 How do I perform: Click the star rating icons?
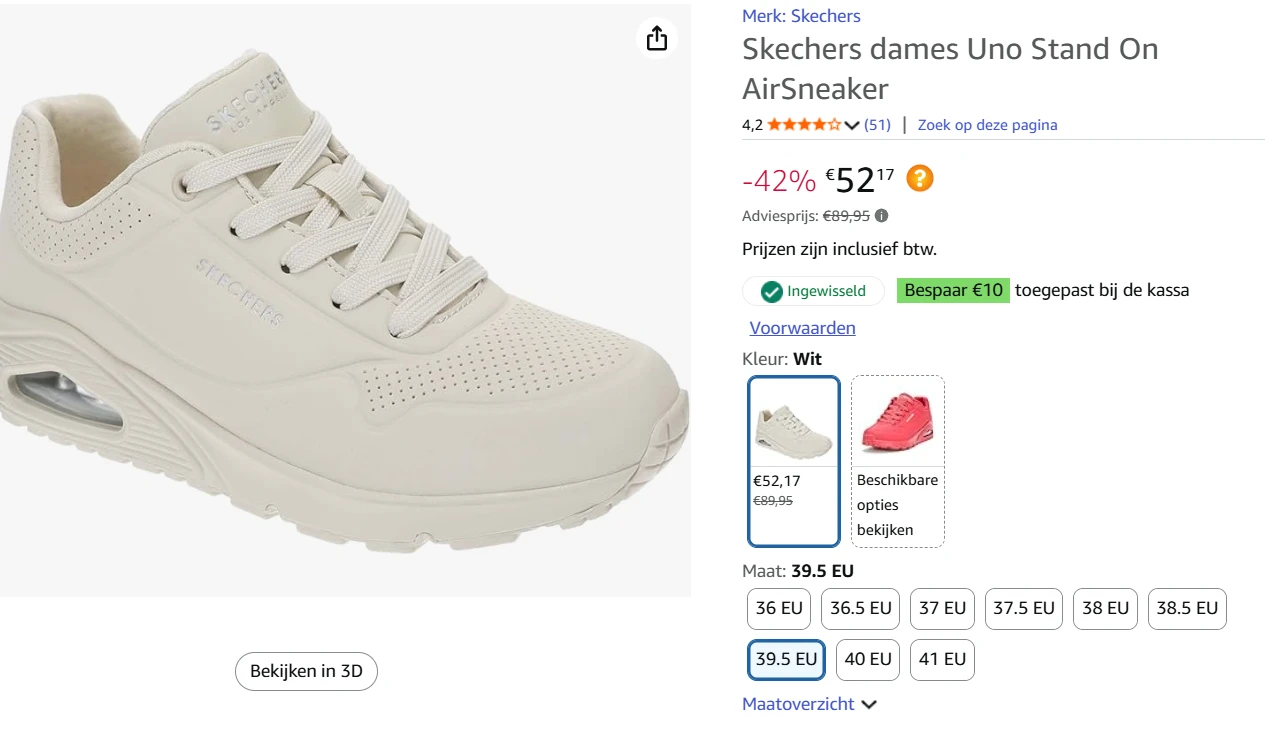click(804, 125)
